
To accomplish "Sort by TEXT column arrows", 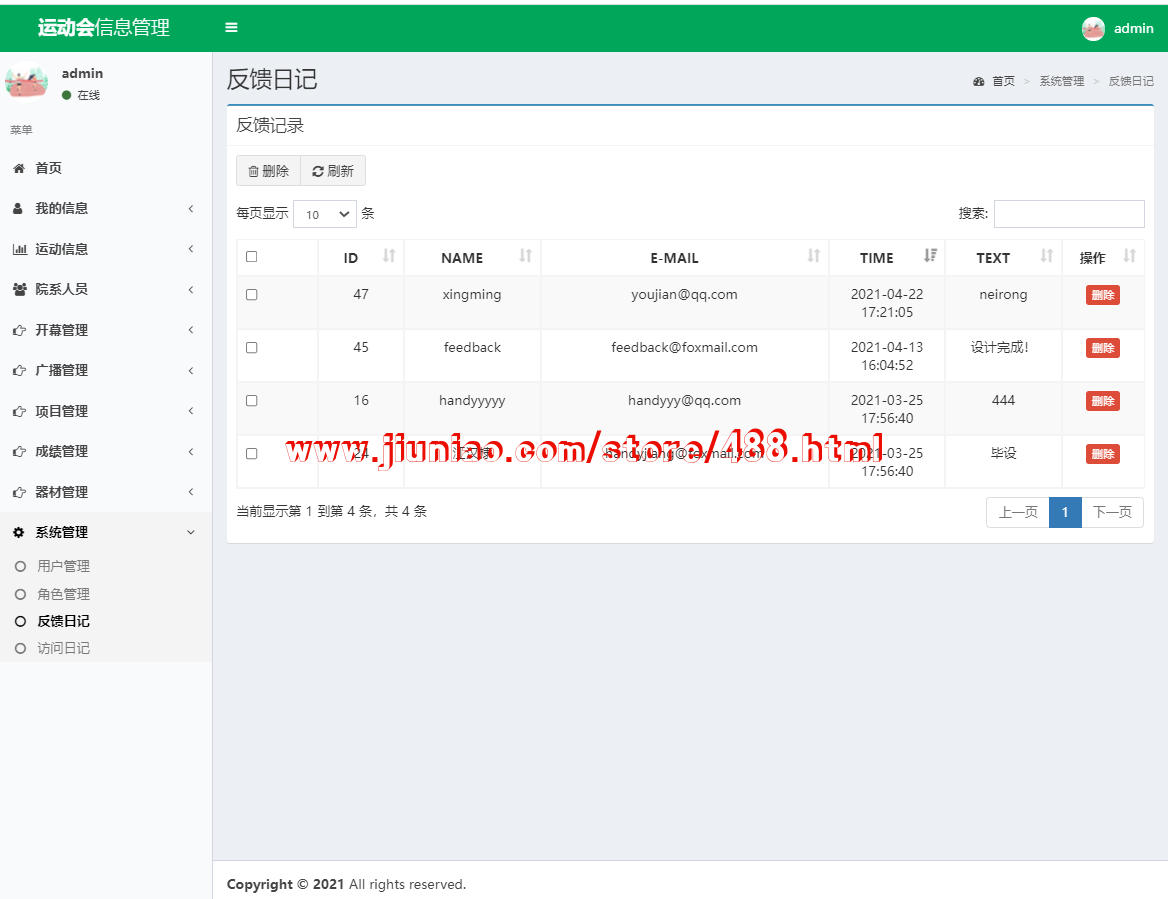I will (1047, 256).
